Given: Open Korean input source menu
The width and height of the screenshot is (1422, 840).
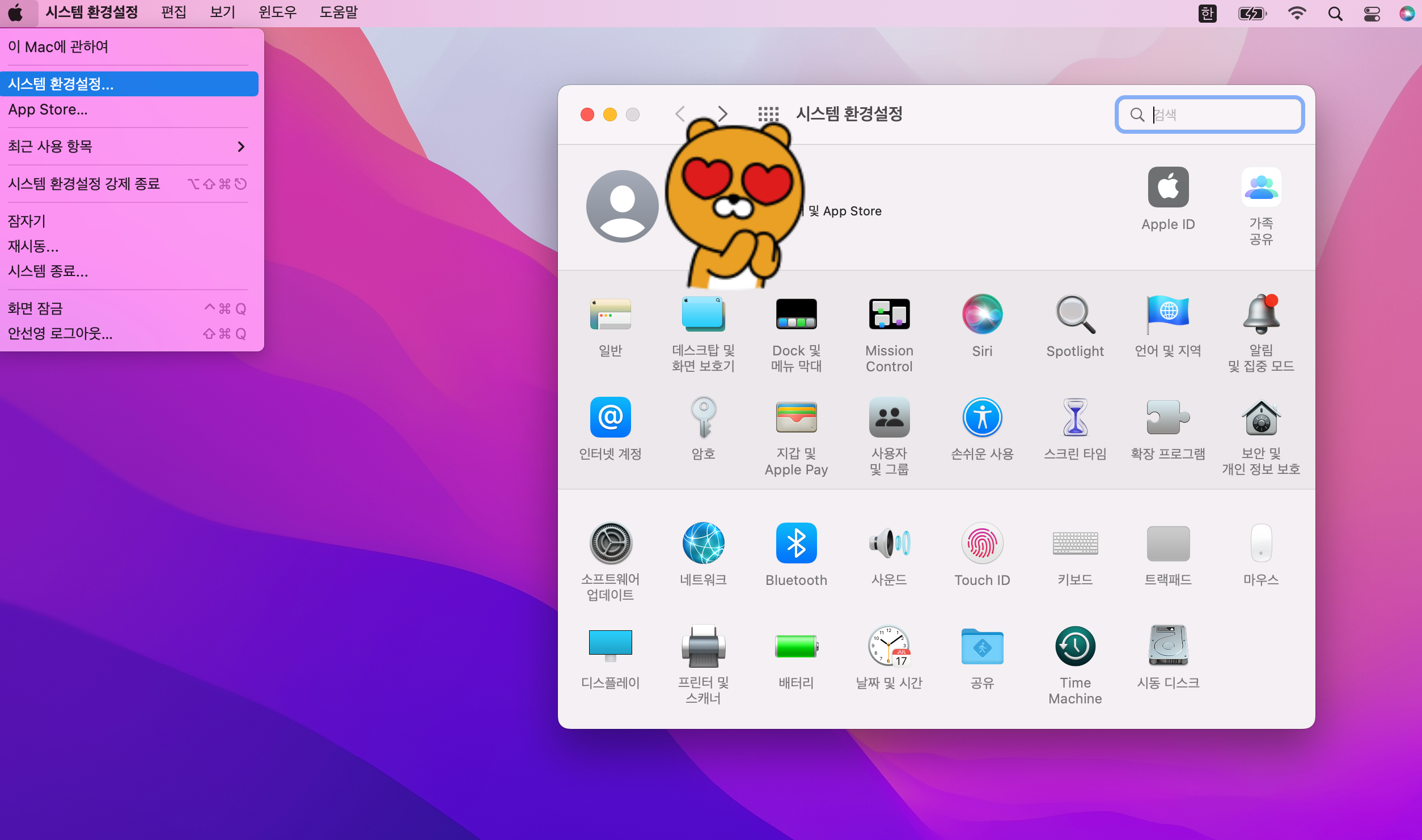Looking at the screenshot, I should [x=1208, y=12].
